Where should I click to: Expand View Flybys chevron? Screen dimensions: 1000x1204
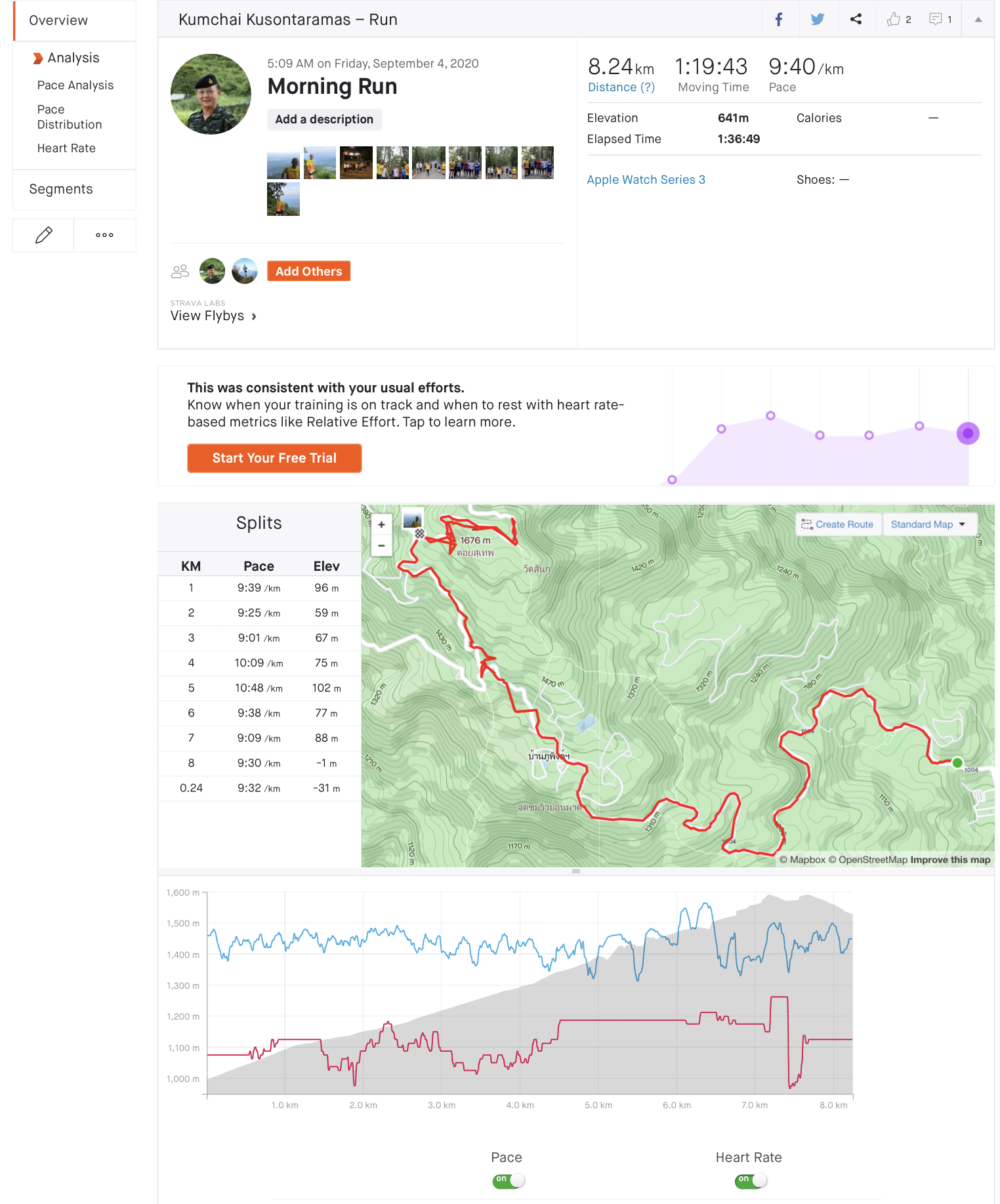[254, 316]
